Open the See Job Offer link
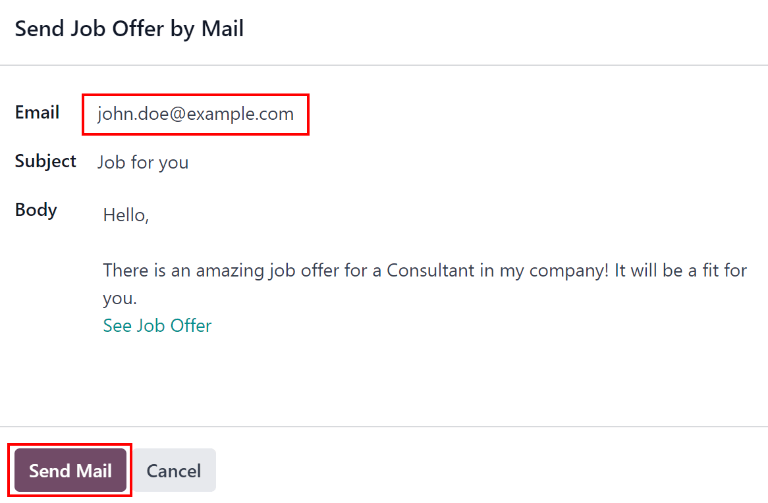Viewport: 768px width, 503px height. click(157, 325)
